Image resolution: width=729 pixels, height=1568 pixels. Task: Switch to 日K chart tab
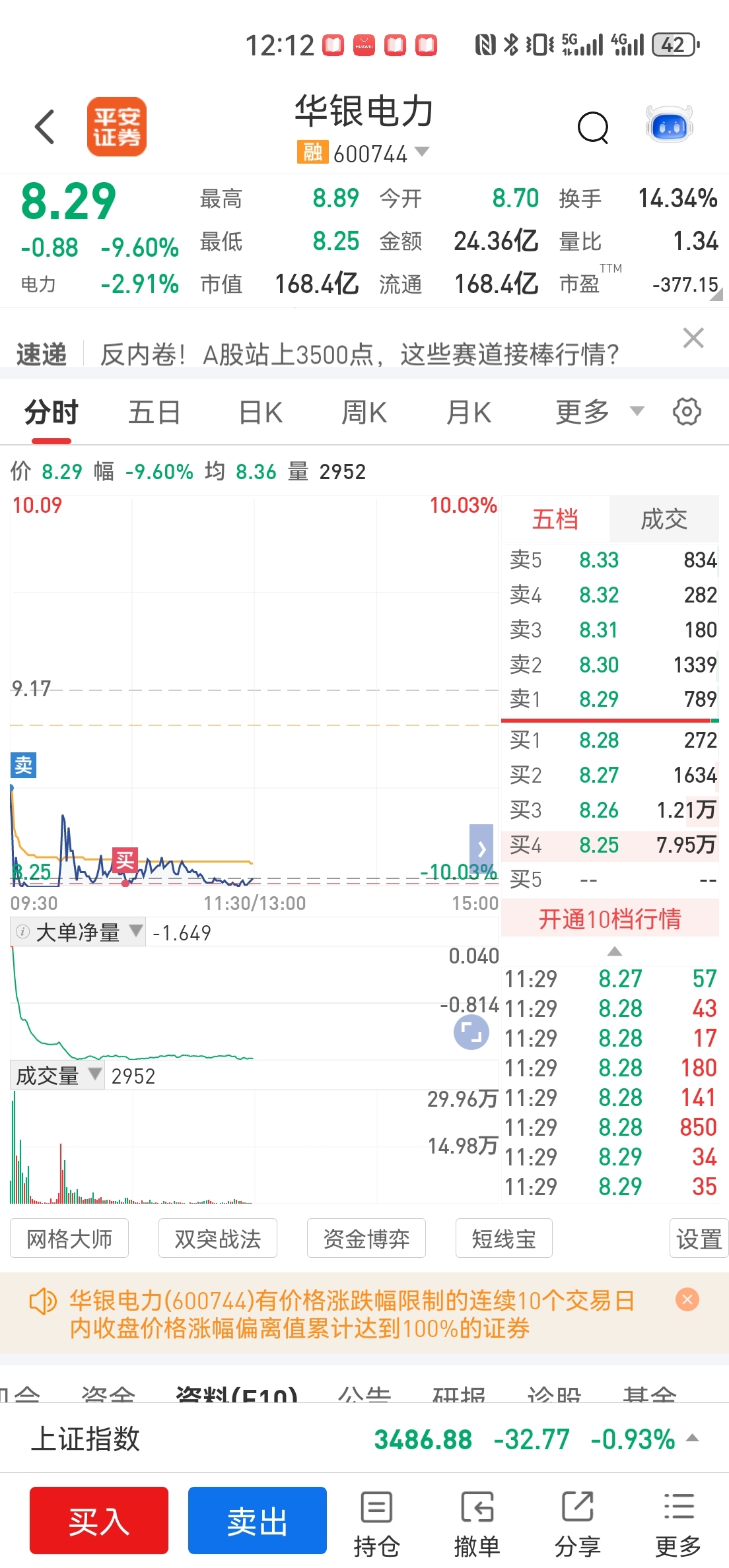(x=260, y=412)
